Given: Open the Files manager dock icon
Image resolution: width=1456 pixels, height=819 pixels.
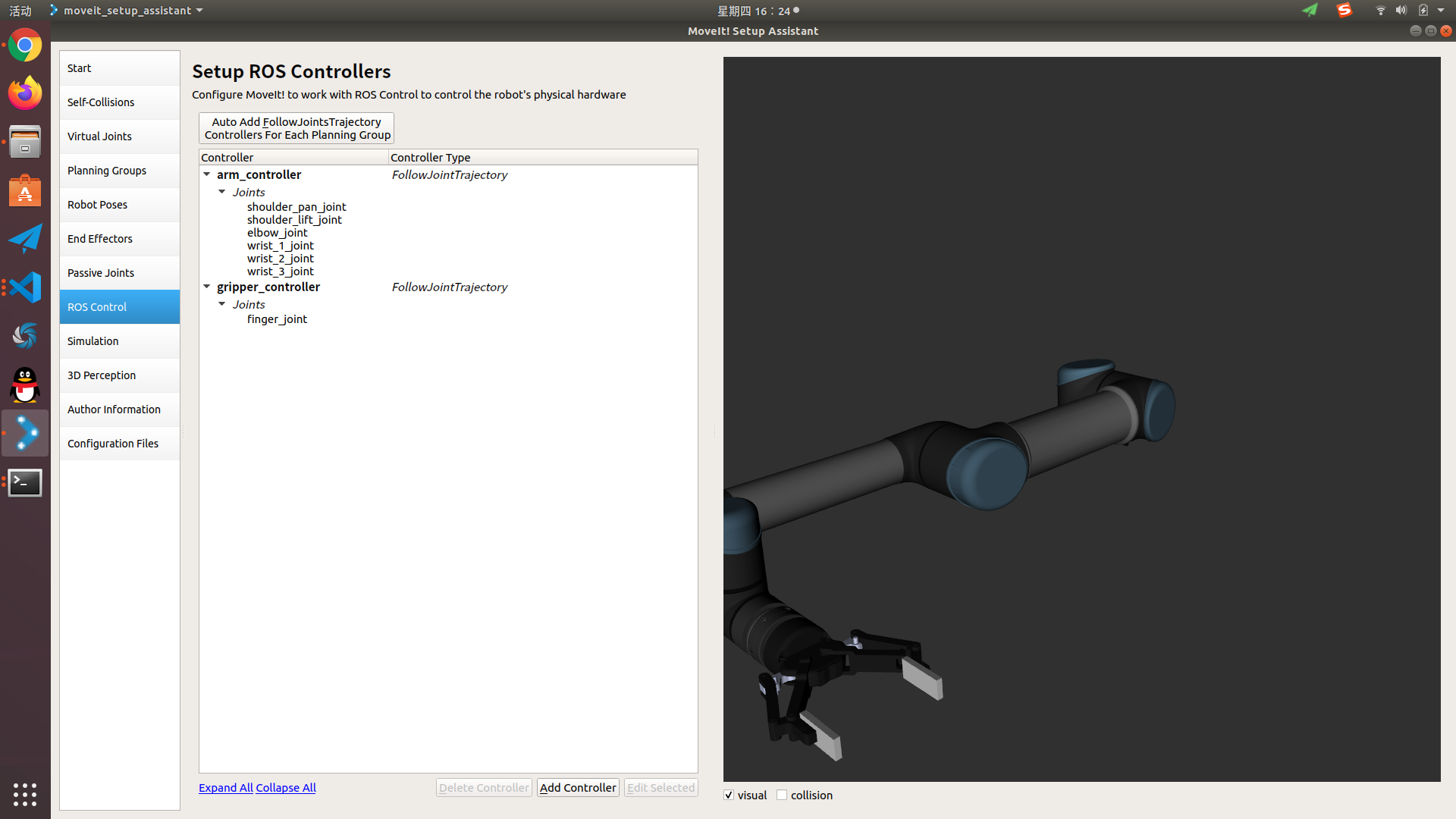Looking at the screenshot, I should 25,142.
